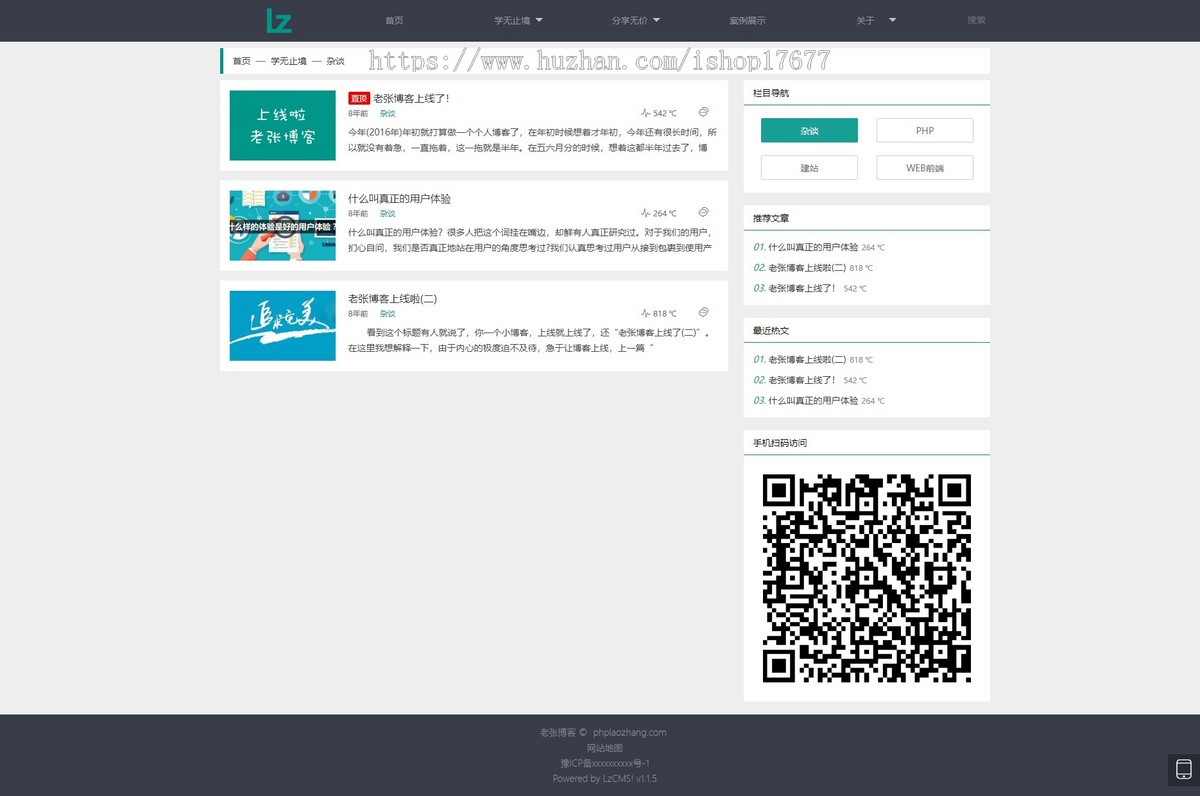Go to 首页 in the top navigation
1200x796 pixels.
tap(394, 20)
